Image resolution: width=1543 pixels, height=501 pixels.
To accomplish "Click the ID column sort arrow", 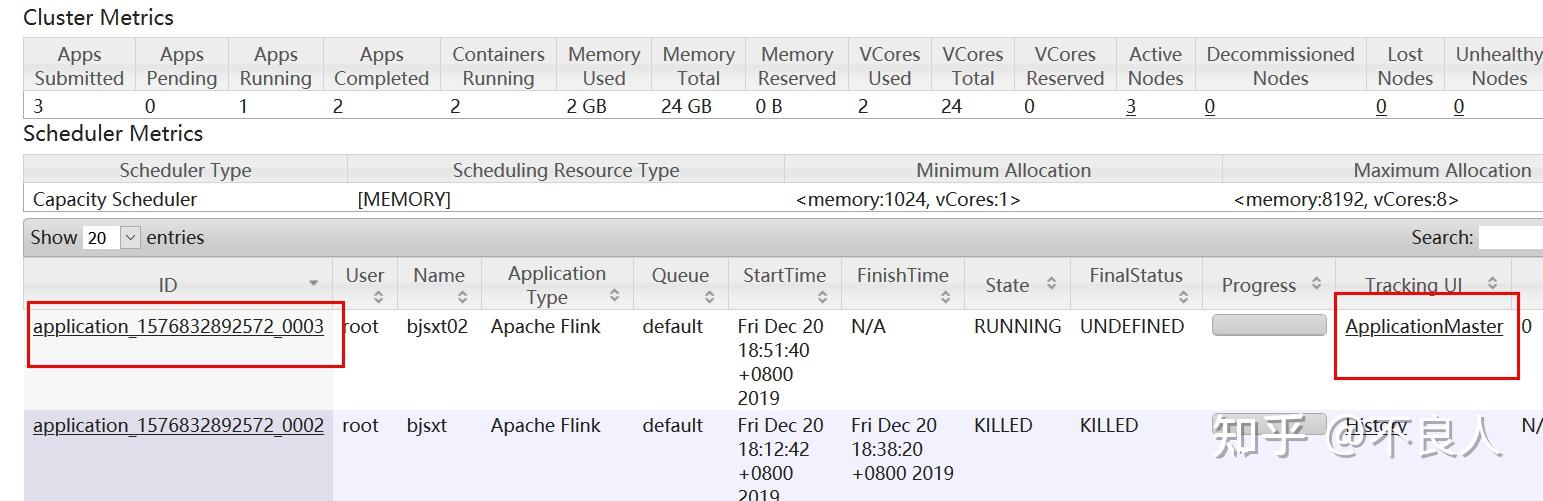I will [313, 285].
